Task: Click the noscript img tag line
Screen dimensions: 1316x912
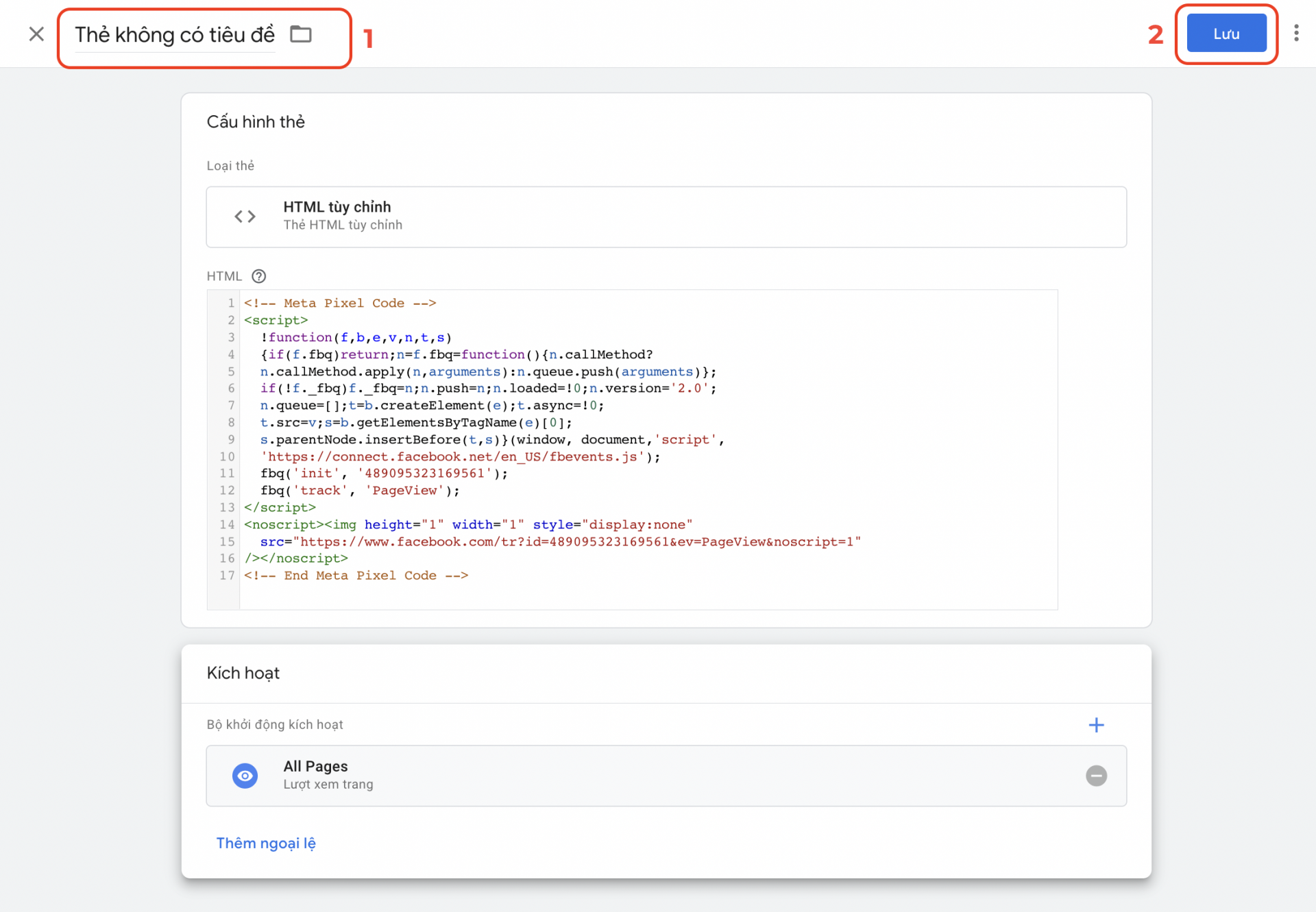Action: point(468,525)
